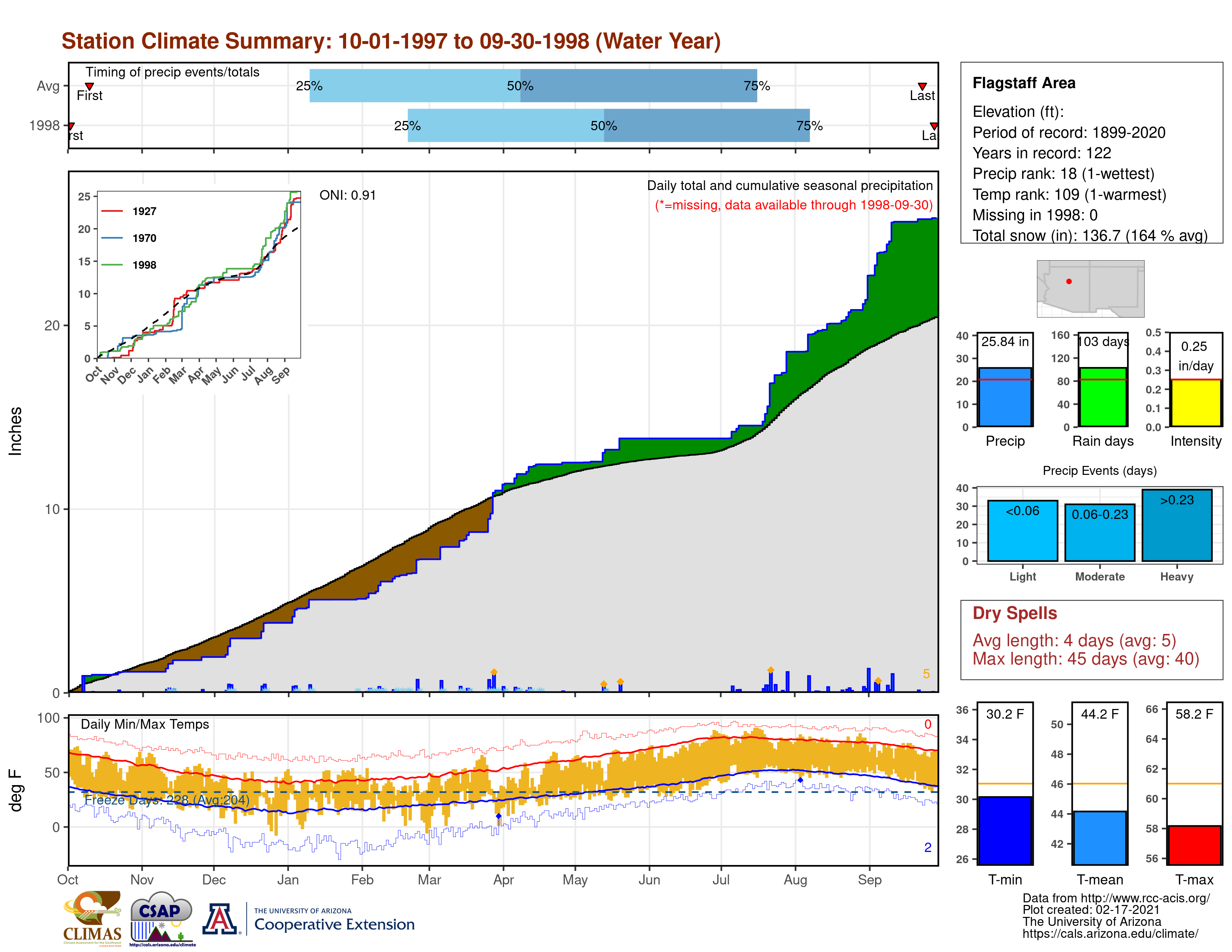Click the light blue T-mean bar
This screenshot has width=1232, height=952.
[1099, 837]
